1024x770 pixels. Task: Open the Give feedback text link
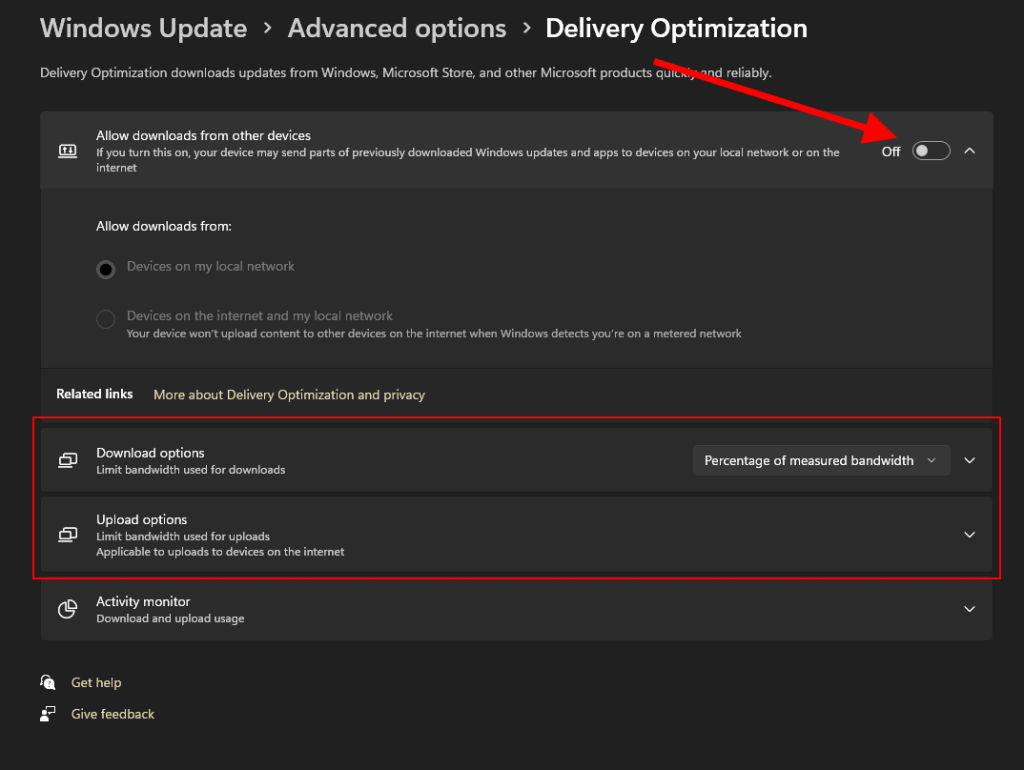(x=113, y=714)
